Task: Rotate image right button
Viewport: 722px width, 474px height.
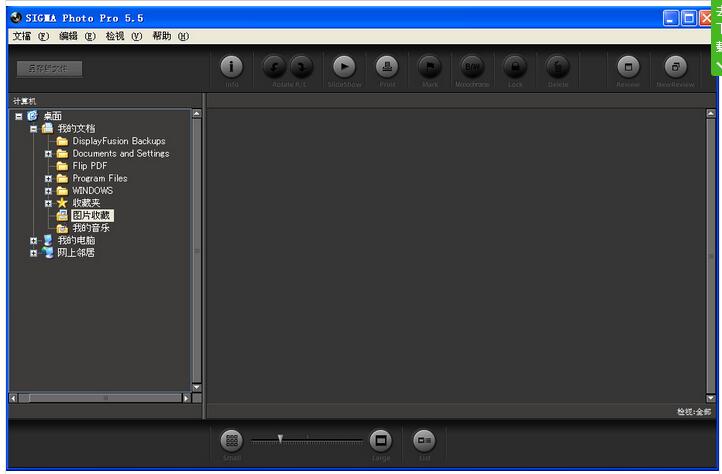Action: 302,67
